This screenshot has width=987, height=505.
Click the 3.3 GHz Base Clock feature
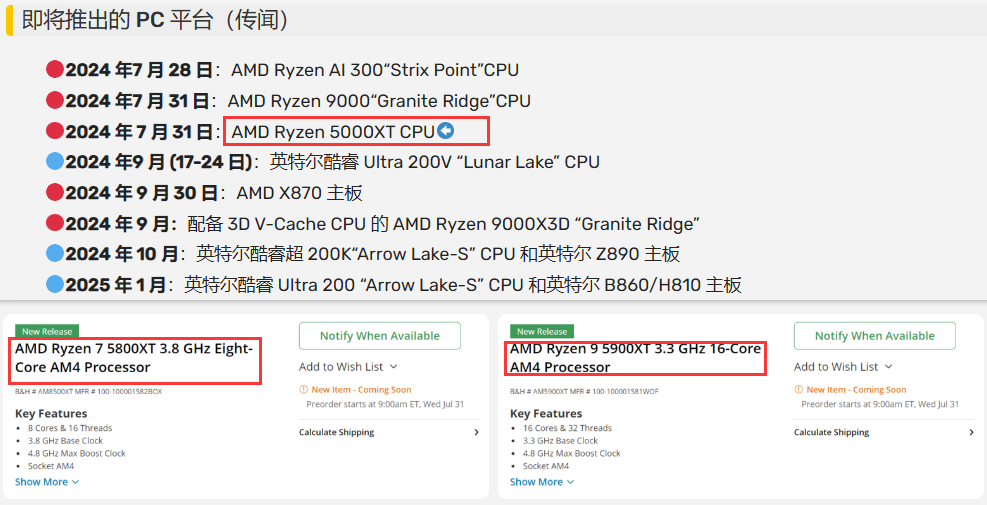tap(560, 441)
